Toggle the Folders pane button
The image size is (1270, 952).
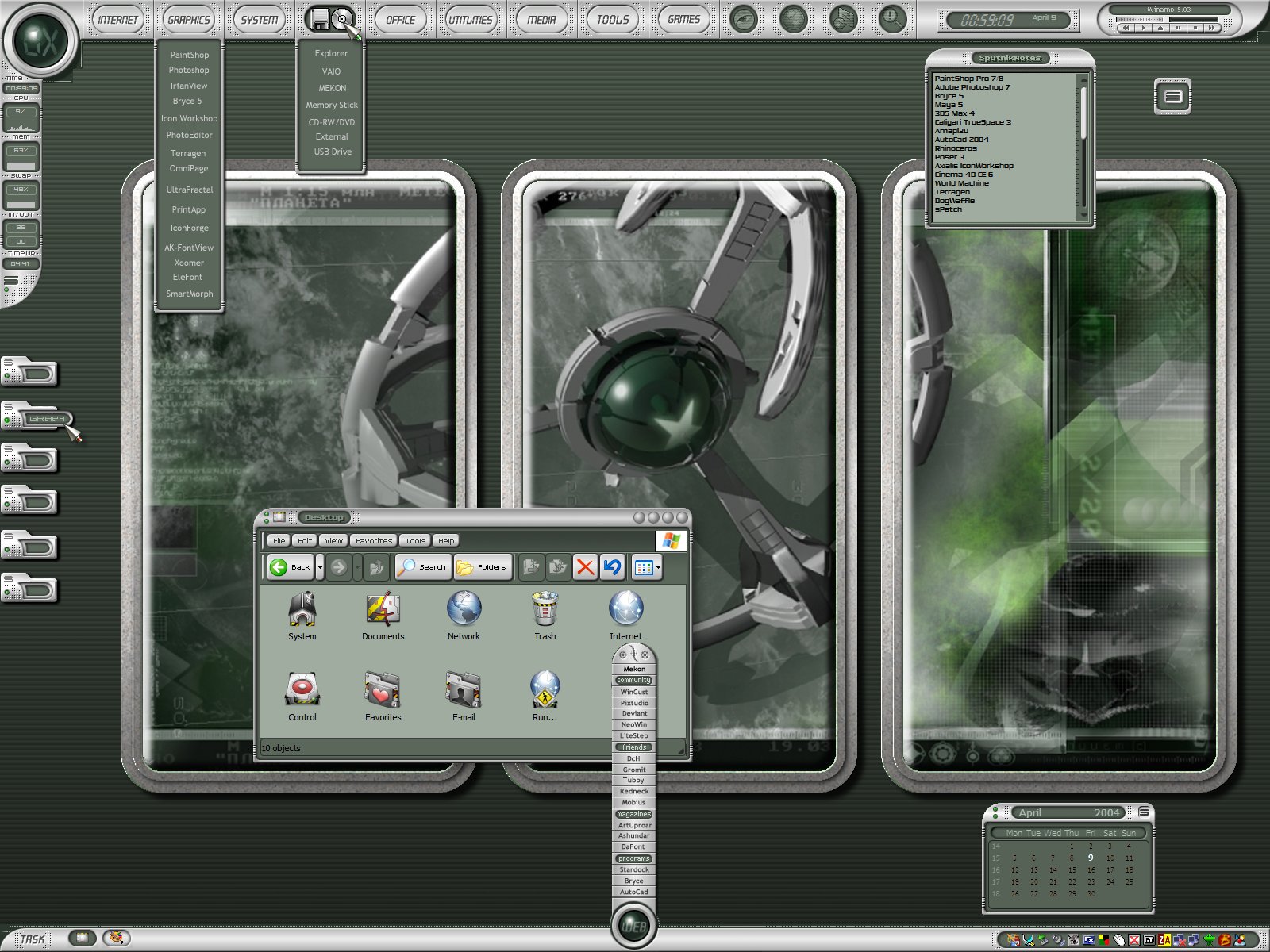(x=483, y=566)
